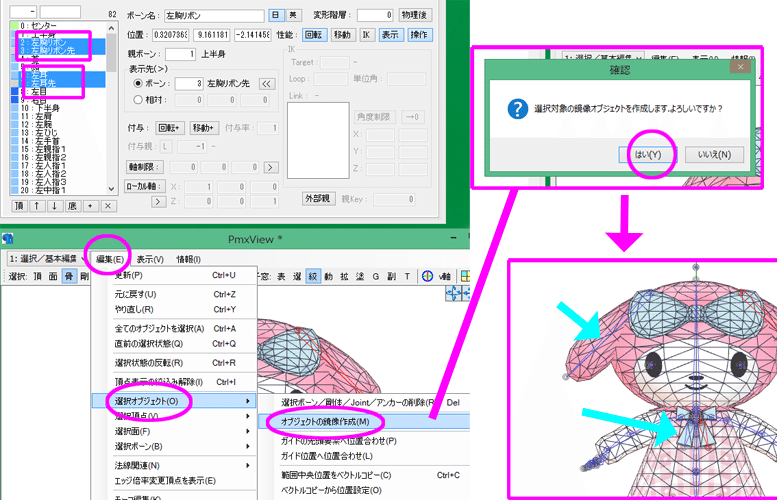Expand the 選択面(F) submenu
Viewport: 777px width, 500px height.
(x=174, y=432)
